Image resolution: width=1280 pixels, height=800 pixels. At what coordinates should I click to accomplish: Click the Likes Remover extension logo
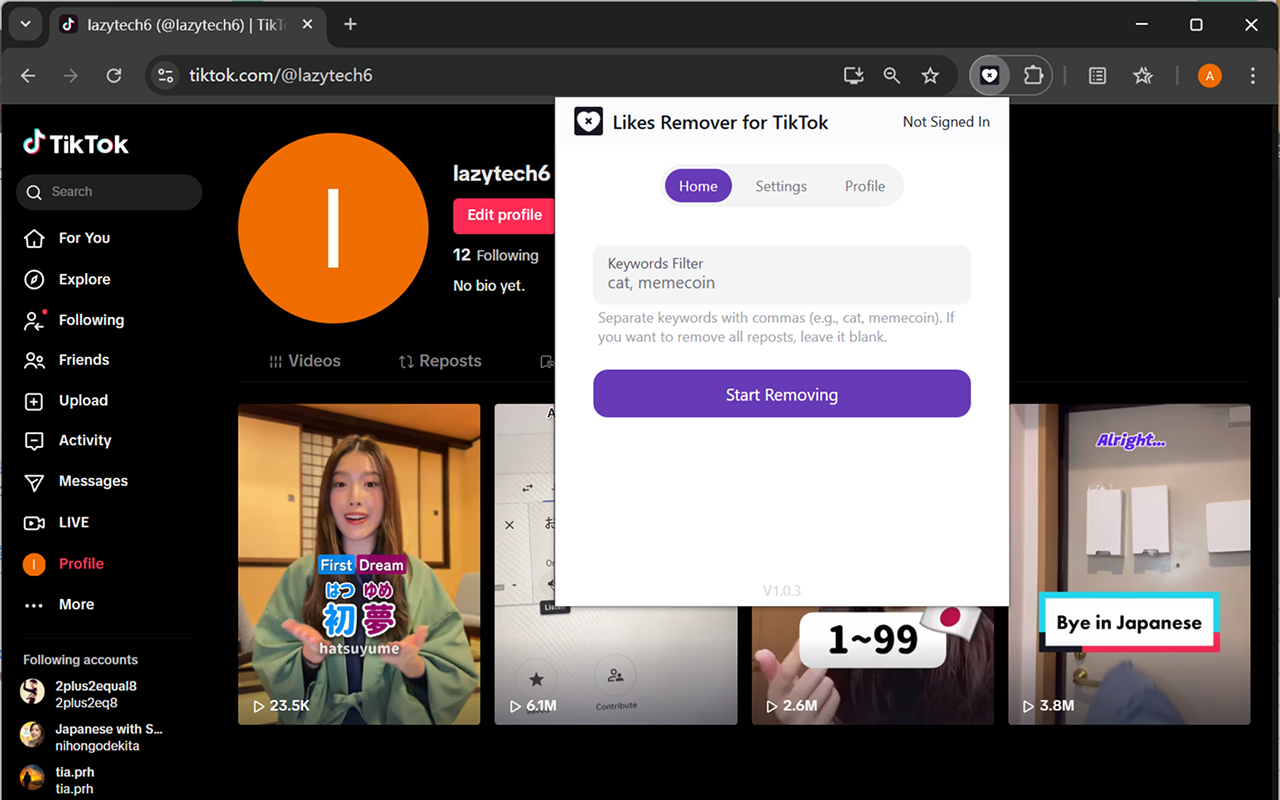(x=588, y=122)
